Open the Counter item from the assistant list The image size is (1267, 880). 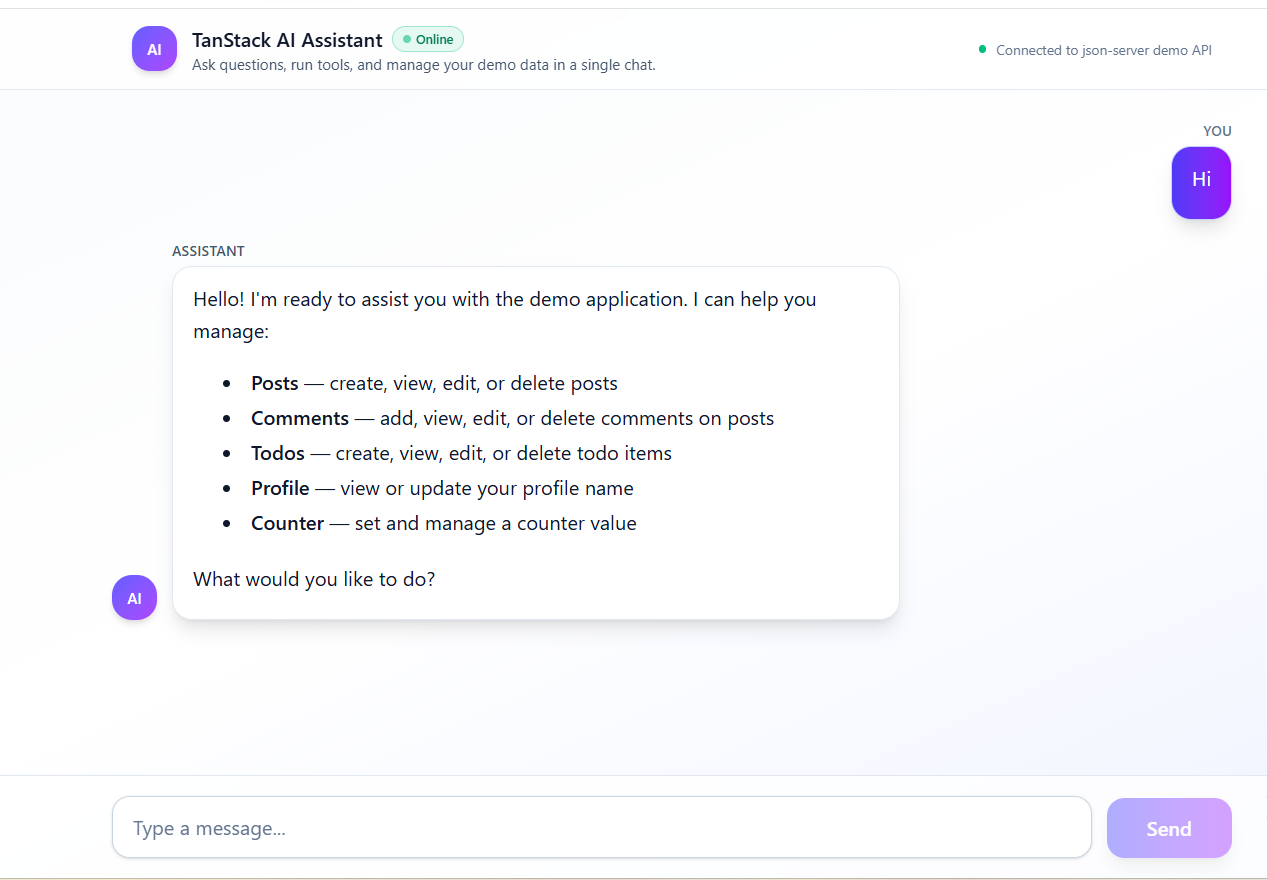tap(288, 523)
